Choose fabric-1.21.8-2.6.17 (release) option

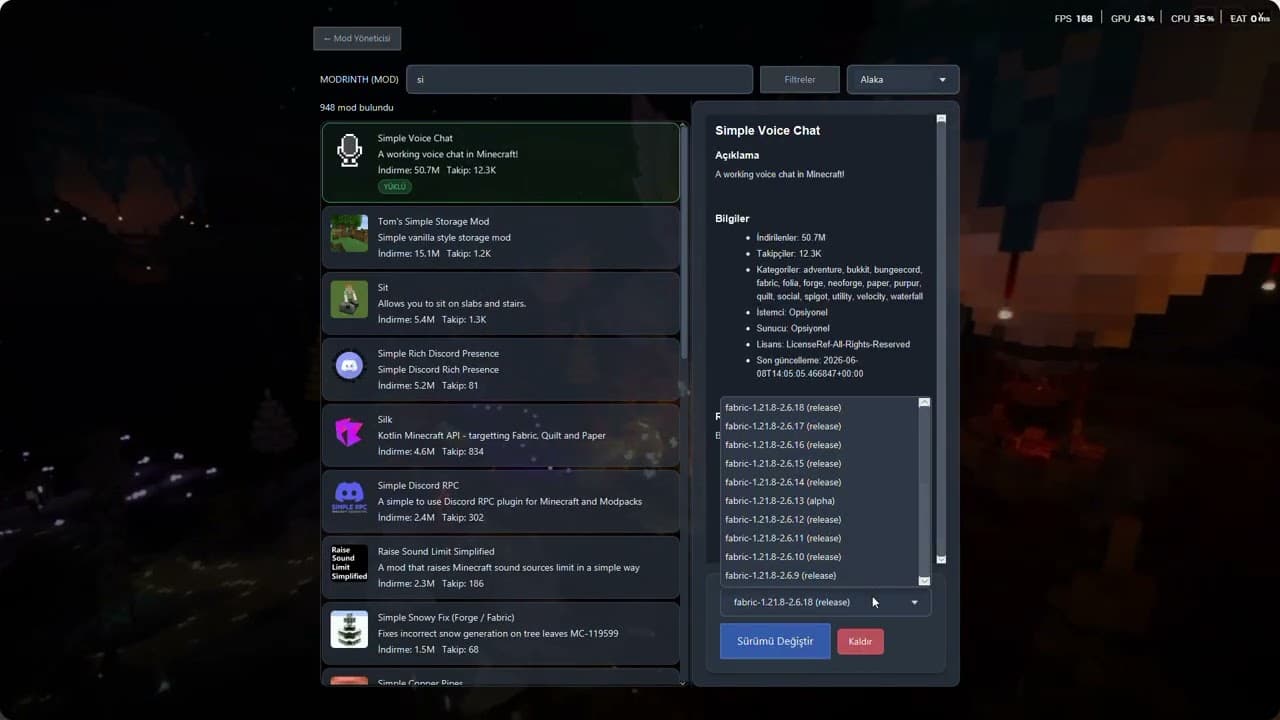point(818,426)
